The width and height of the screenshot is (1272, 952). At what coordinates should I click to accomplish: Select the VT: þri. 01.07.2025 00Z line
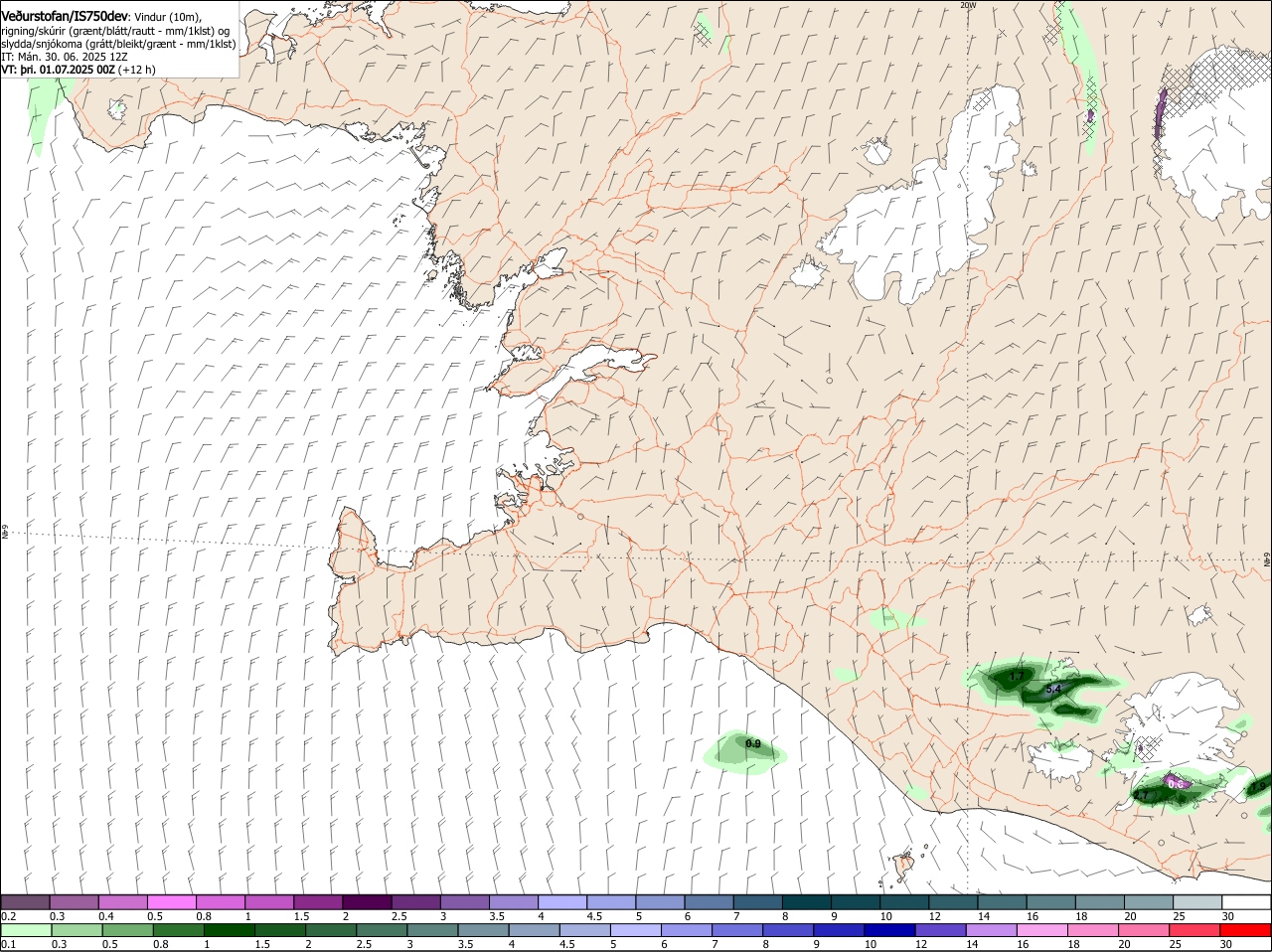click(x=79, y=70)
